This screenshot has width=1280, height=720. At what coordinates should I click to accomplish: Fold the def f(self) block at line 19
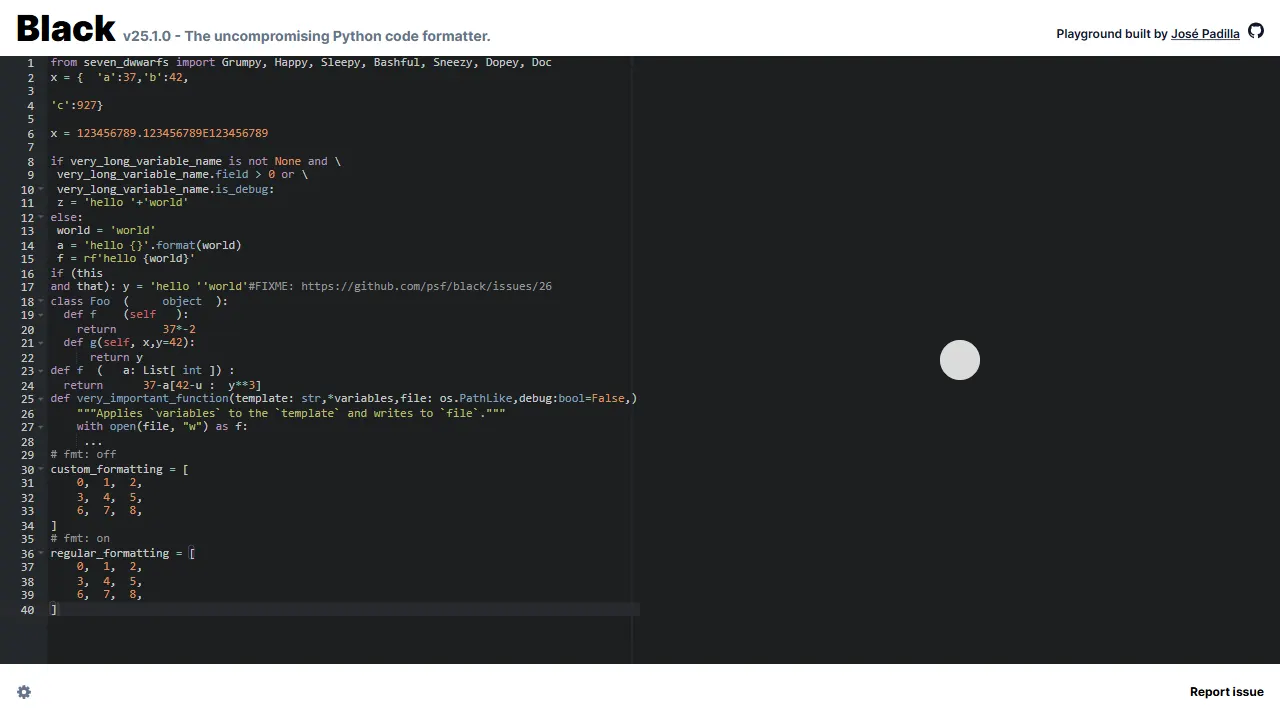41,315
